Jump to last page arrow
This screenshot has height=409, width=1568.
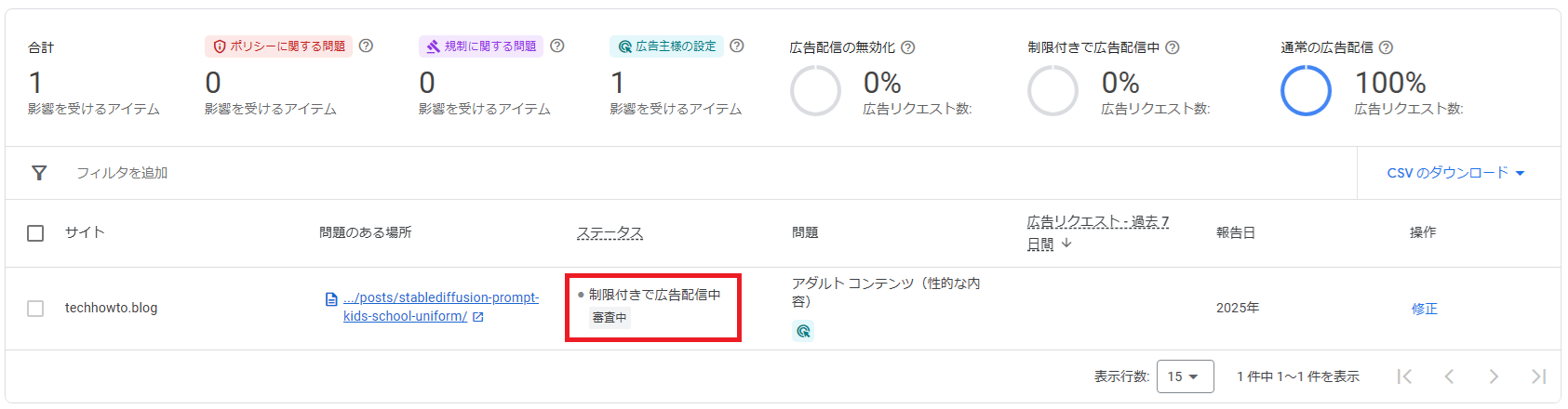(1538, 376)
